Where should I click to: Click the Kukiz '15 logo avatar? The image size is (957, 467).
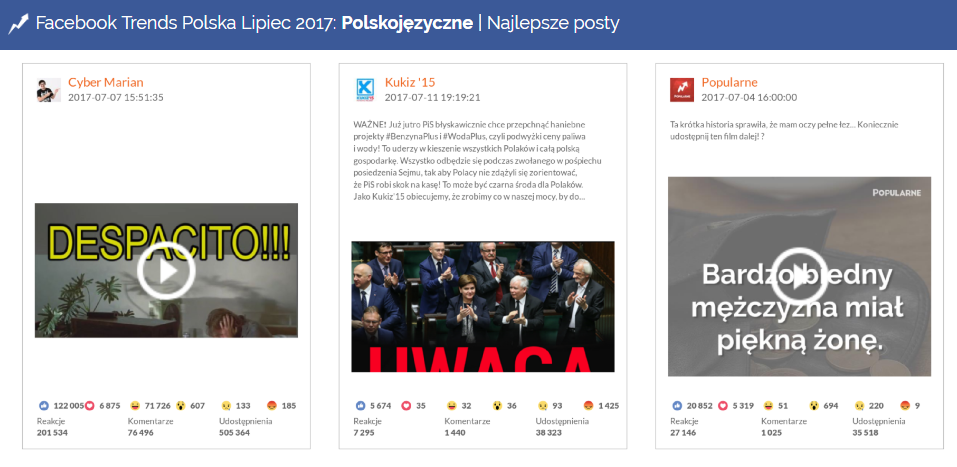tap(365, 90)
